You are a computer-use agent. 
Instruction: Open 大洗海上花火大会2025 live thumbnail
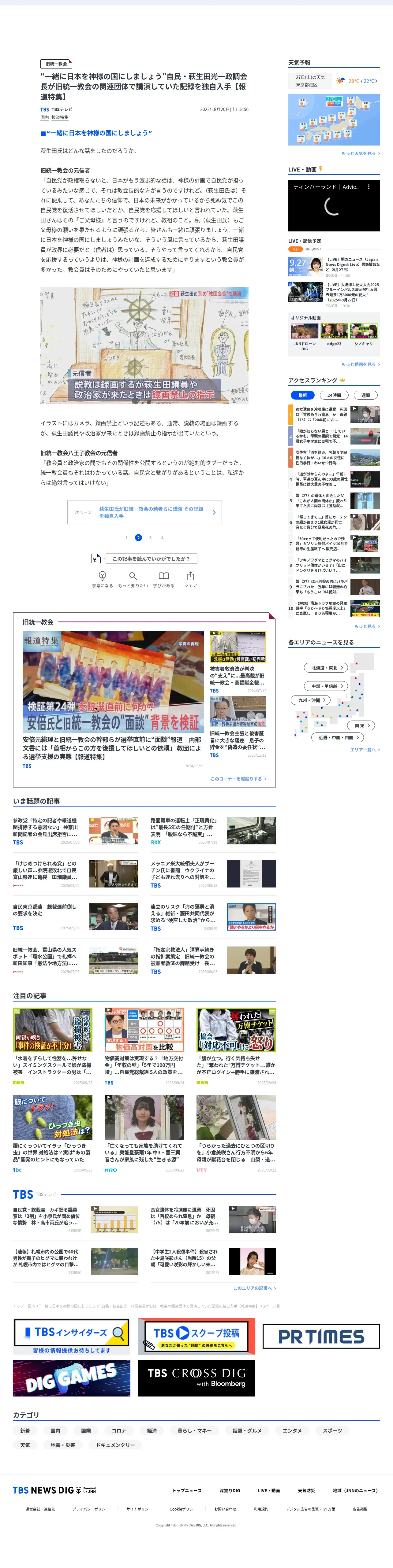[x=306, y=292]
